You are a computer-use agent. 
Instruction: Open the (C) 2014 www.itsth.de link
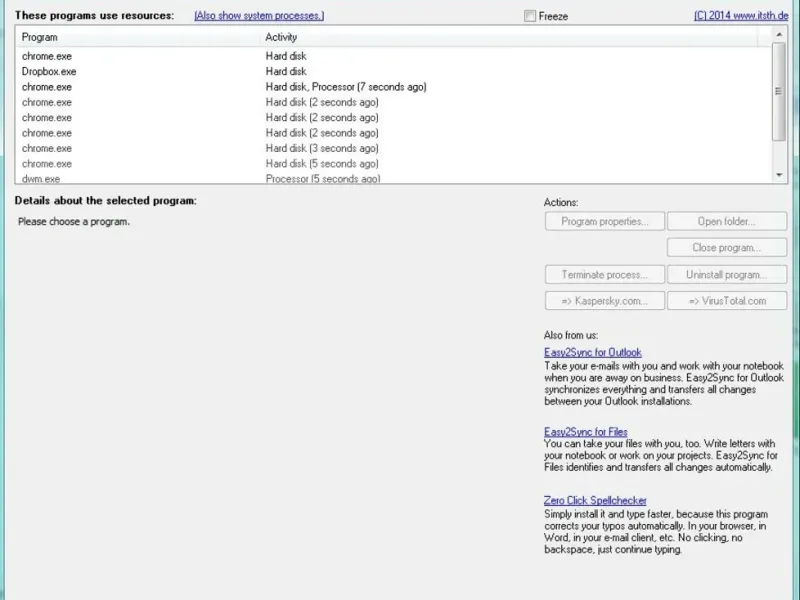point(741,16)
